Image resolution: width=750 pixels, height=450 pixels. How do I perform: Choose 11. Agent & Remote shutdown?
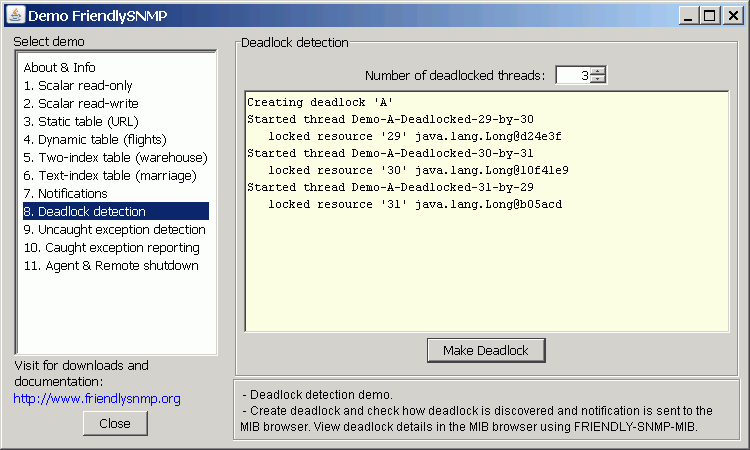(111, 266)
